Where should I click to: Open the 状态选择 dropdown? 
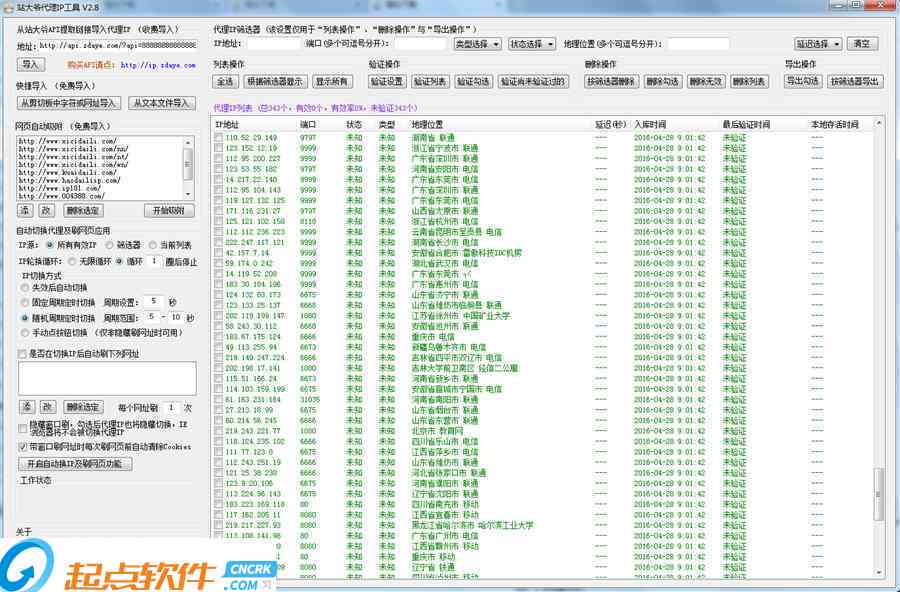tap(532, 44)
